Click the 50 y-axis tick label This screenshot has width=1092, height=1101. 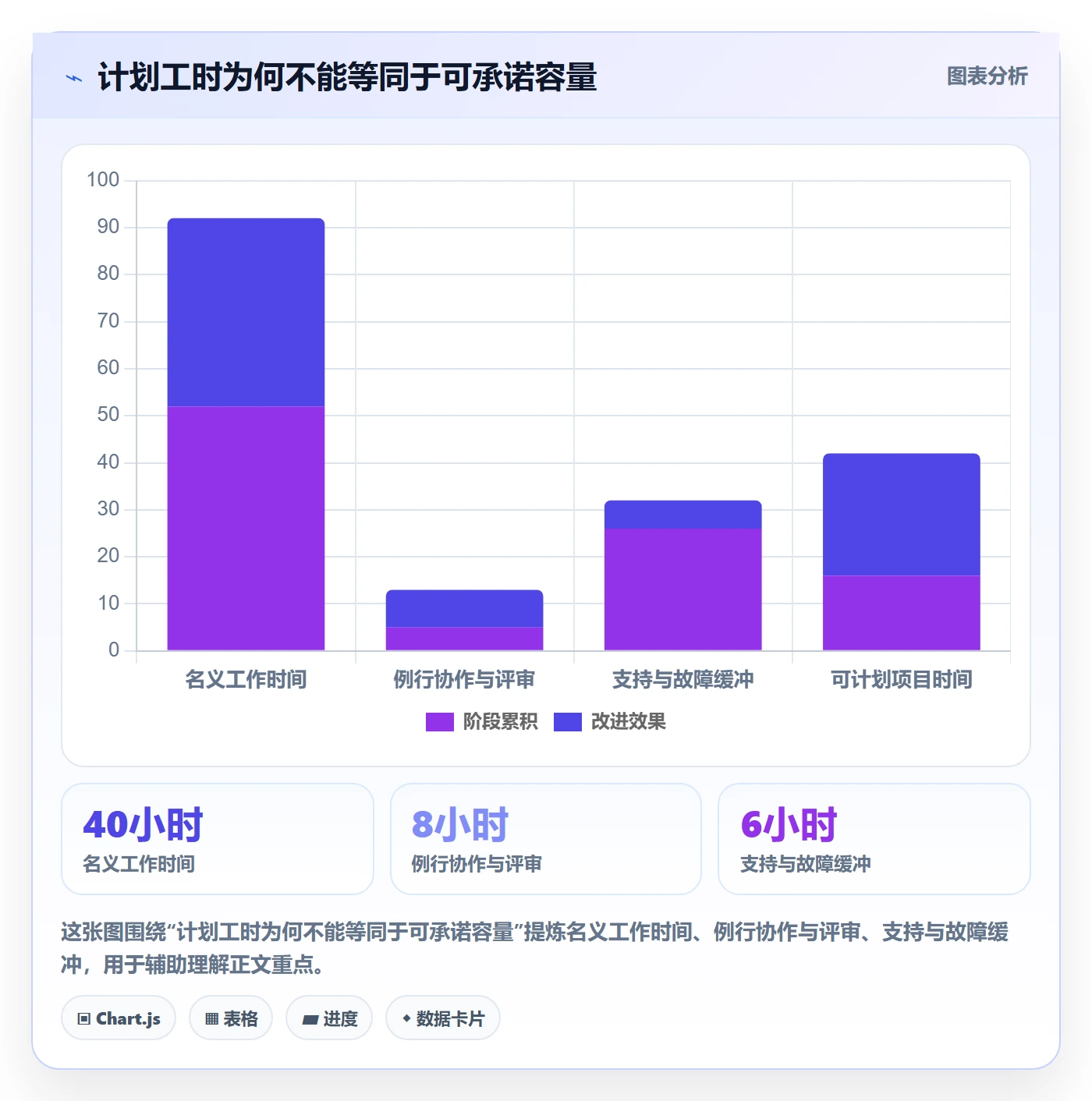pyautogui.click(x=108, y=415)
